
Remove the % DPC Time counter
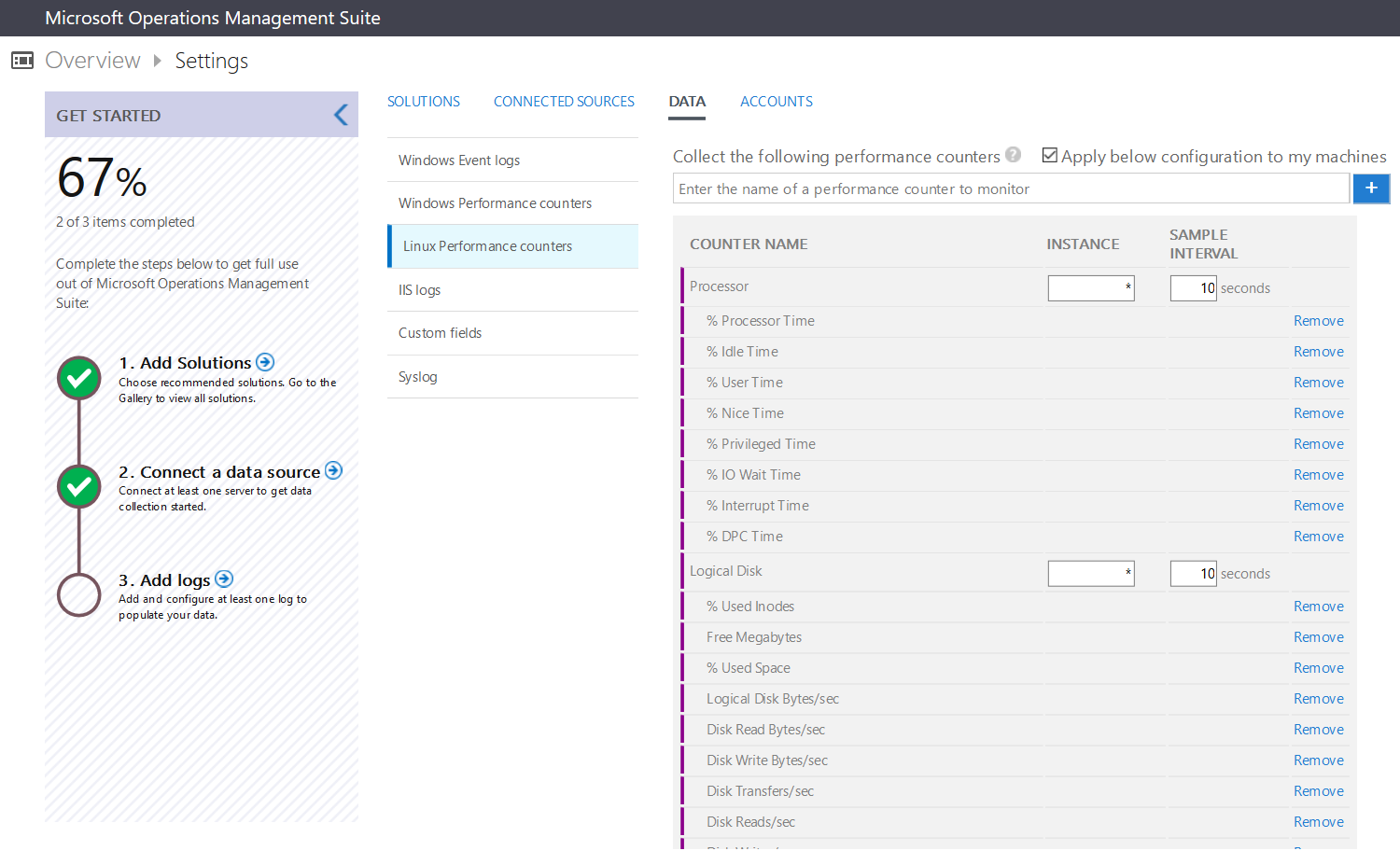1319,537
